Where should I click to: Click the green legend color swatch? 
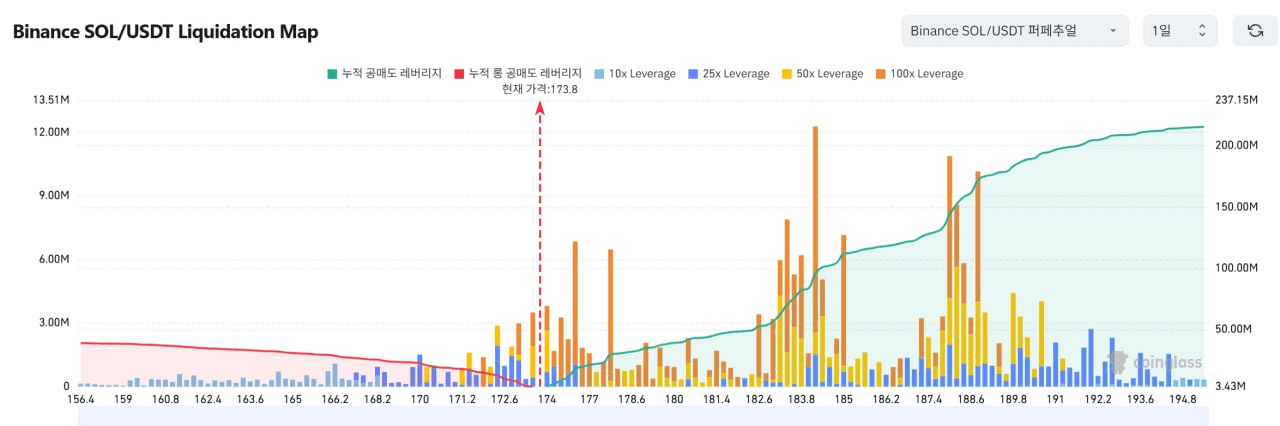tap(332, 74)
